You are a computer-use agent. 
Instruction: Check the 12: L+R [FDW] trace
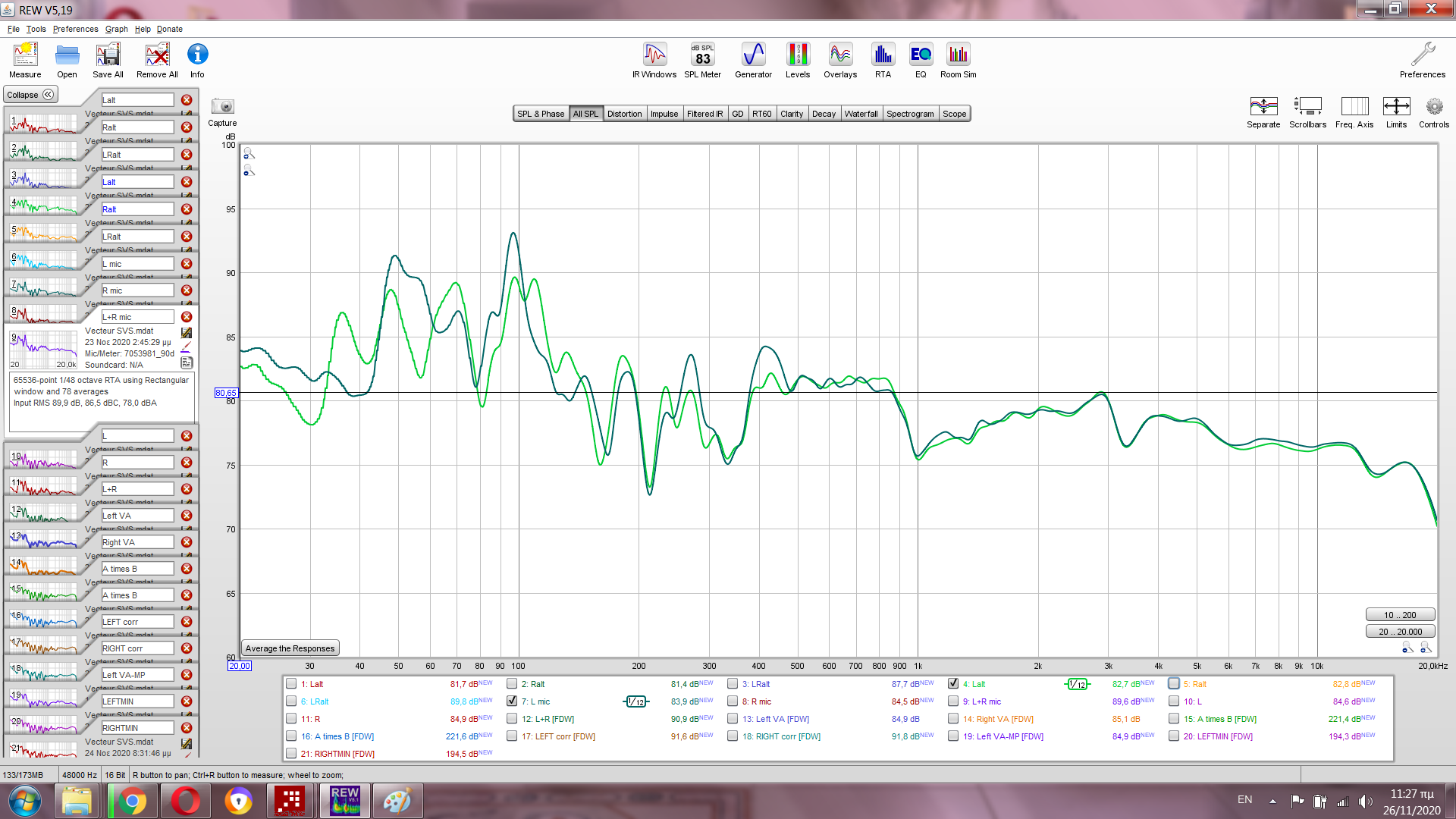(x=513, y=719)
